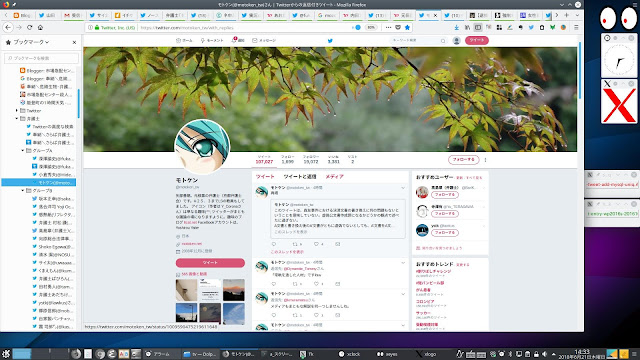Switch to the Gmail tab
The height and width of the screenshot is (360, 640).
click(x=73, y=16)
